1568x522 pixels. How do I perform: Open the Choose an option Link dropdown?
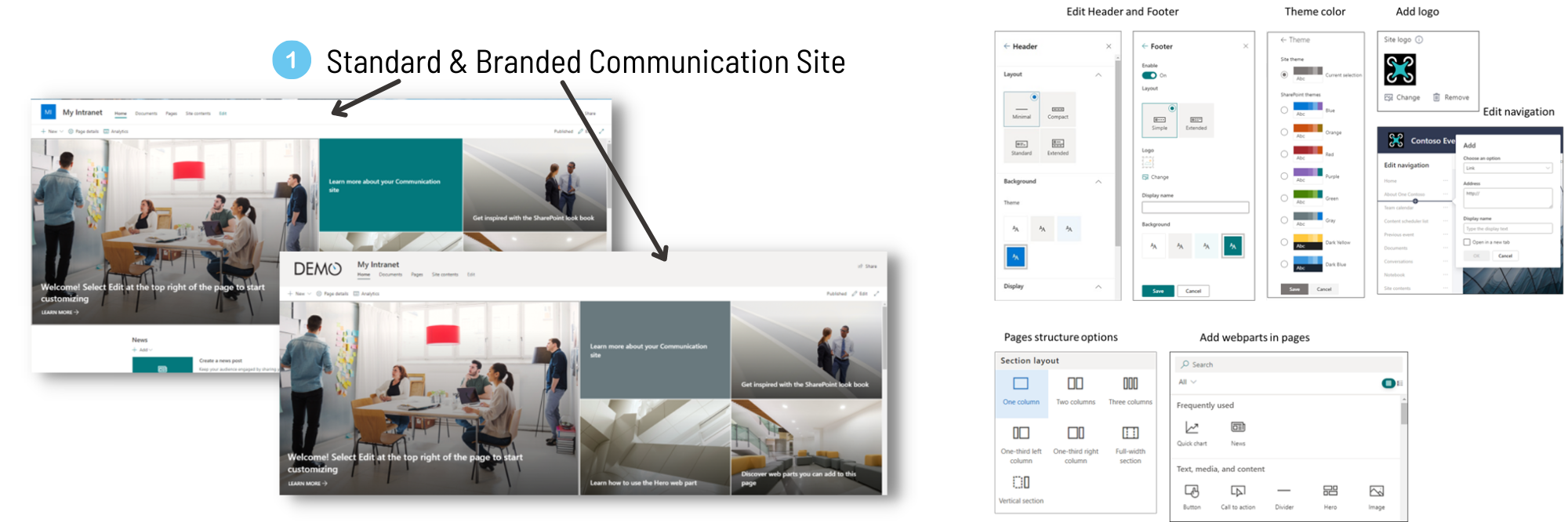click(x=1508, y=169)
